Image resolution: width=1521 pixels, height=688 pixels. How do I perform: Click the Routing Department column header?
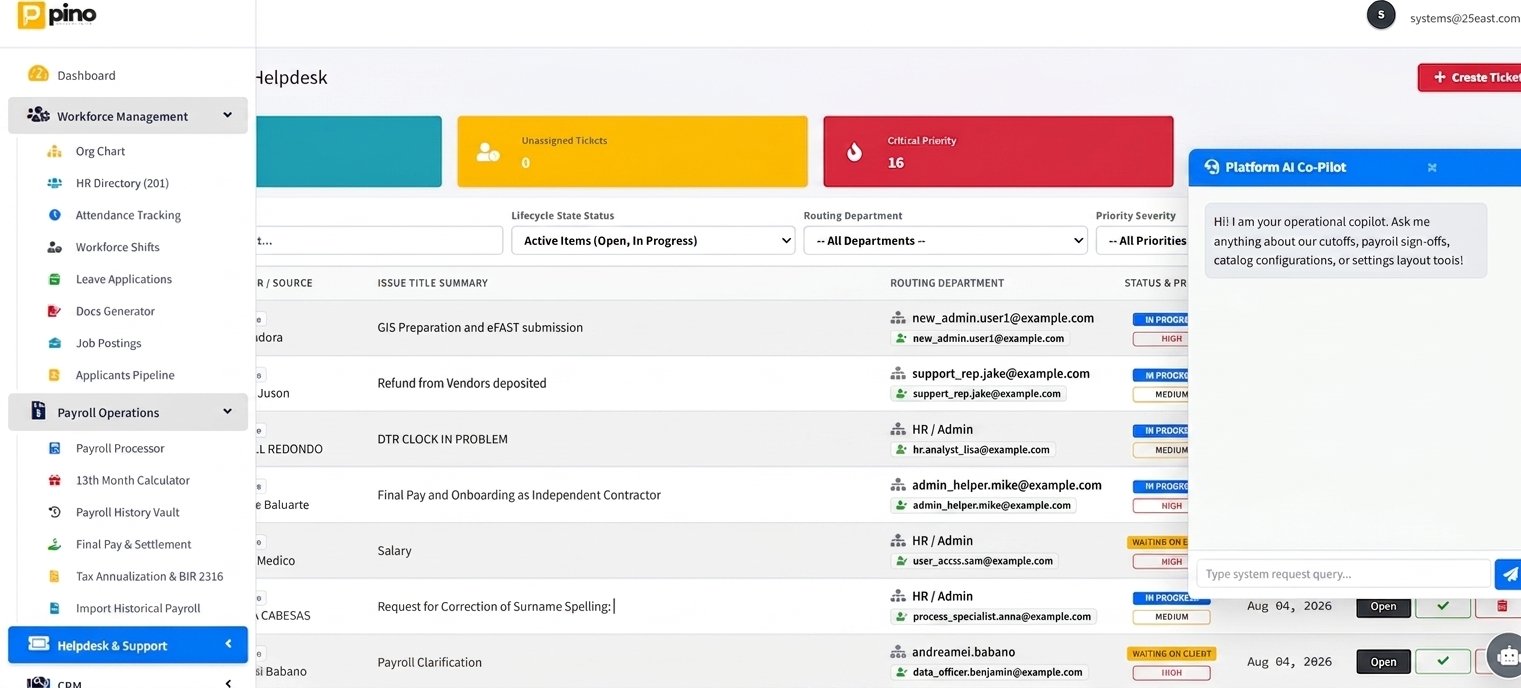947,283
